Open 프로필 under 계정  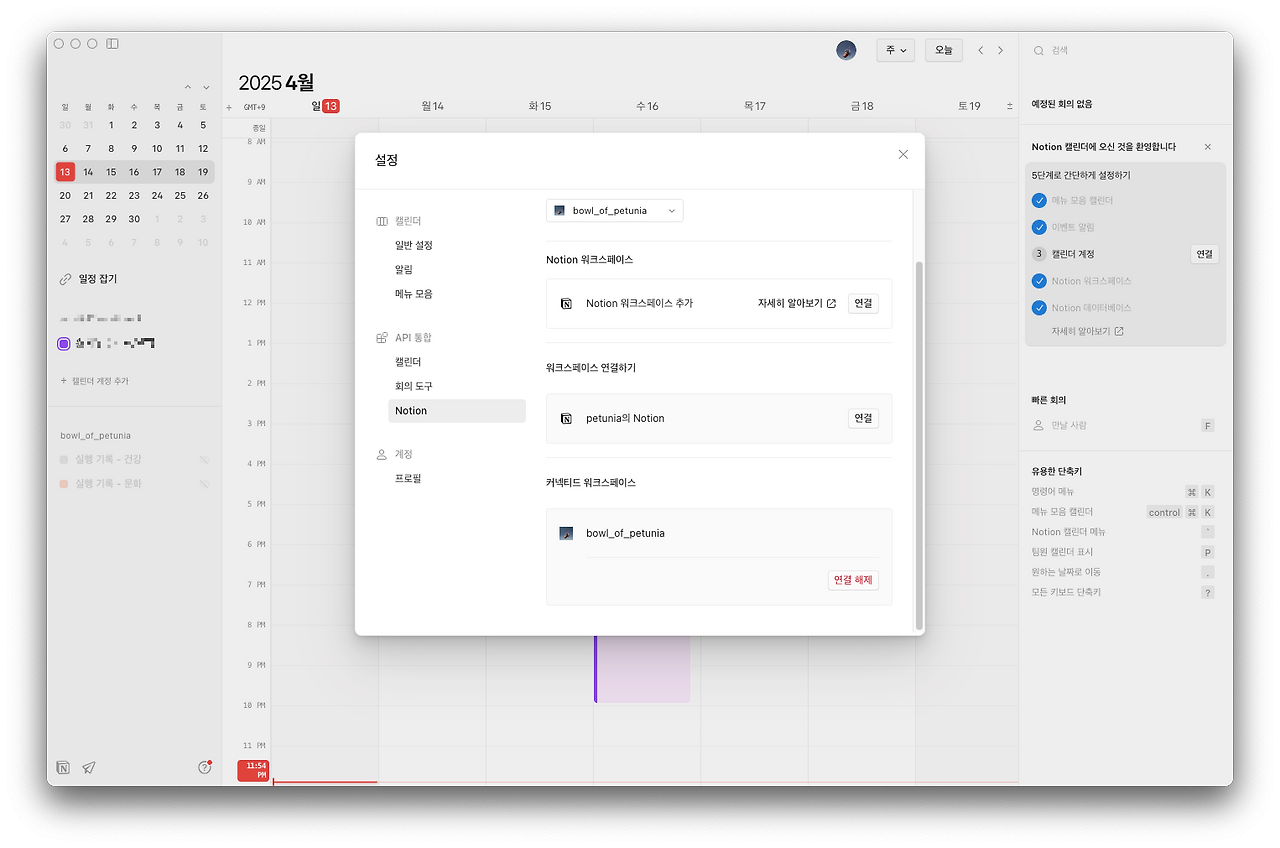(x=408, y=479)
